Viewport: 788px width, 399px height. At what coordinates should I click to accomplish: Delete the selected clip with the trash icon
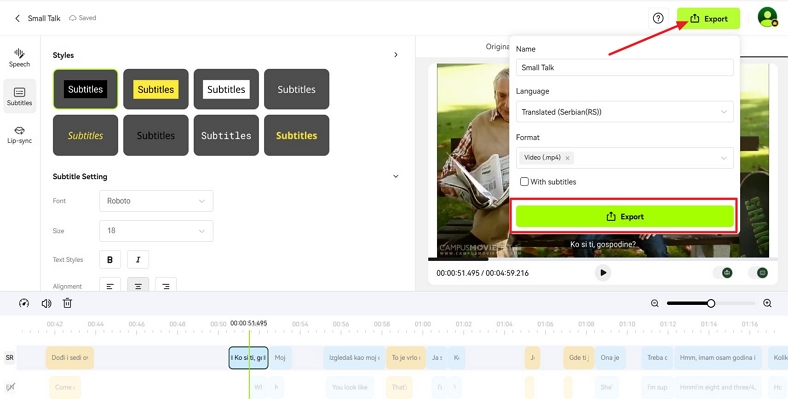[x=67, y=303]
